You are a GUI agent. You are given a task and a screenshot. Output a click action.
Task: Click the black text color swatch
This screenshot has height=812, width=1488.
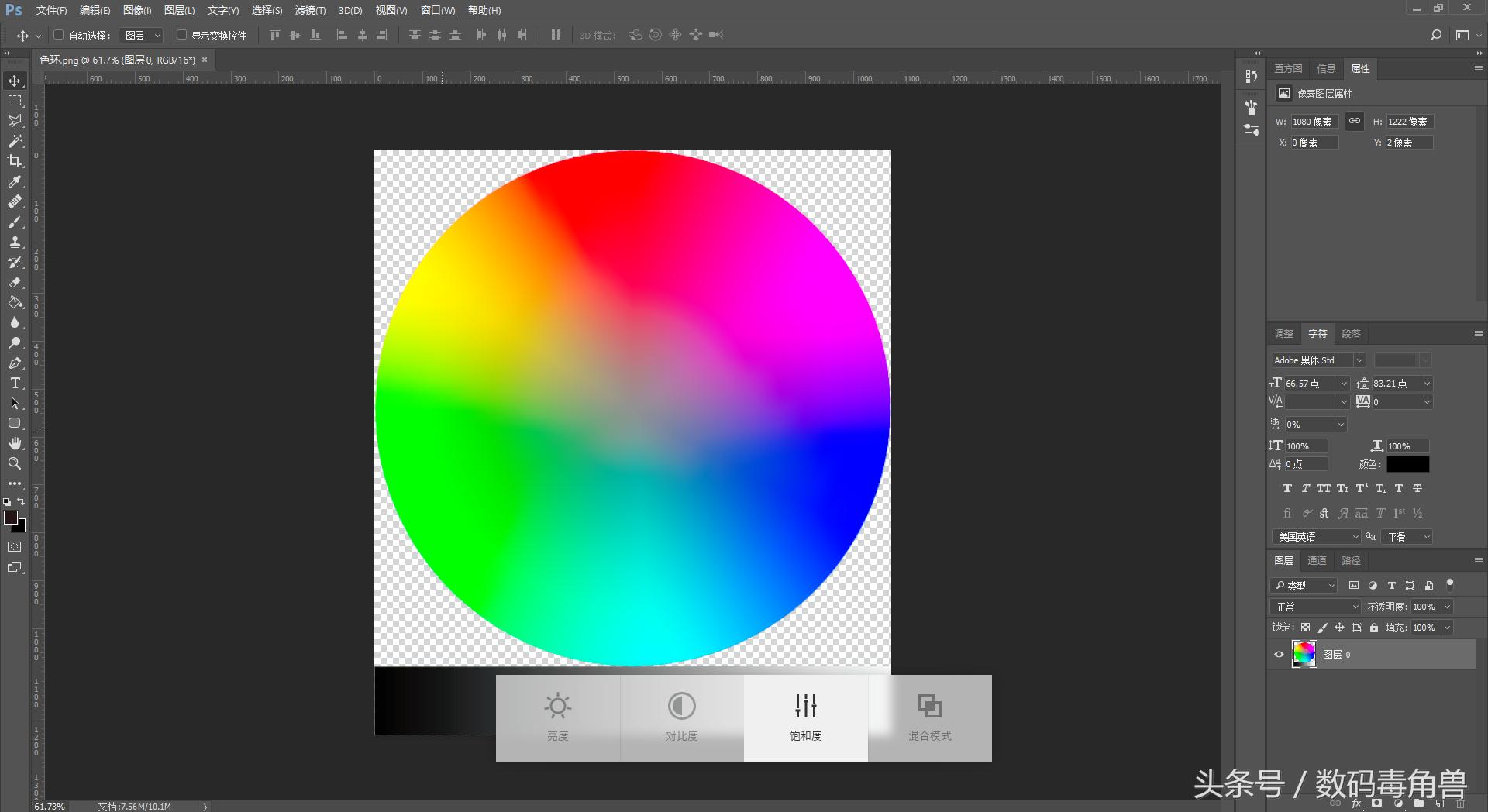coord(1407,464)
